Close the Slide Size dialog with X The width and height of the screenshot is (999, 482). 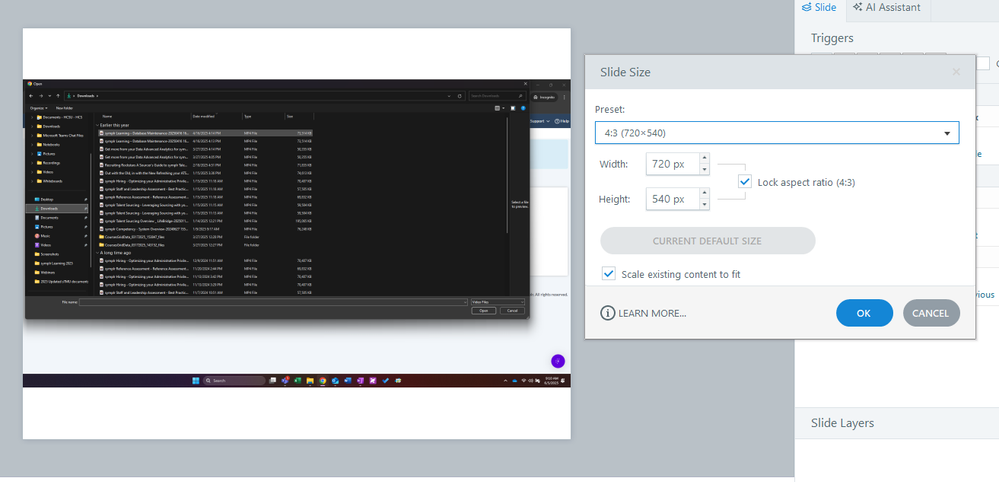pos(956,72)
